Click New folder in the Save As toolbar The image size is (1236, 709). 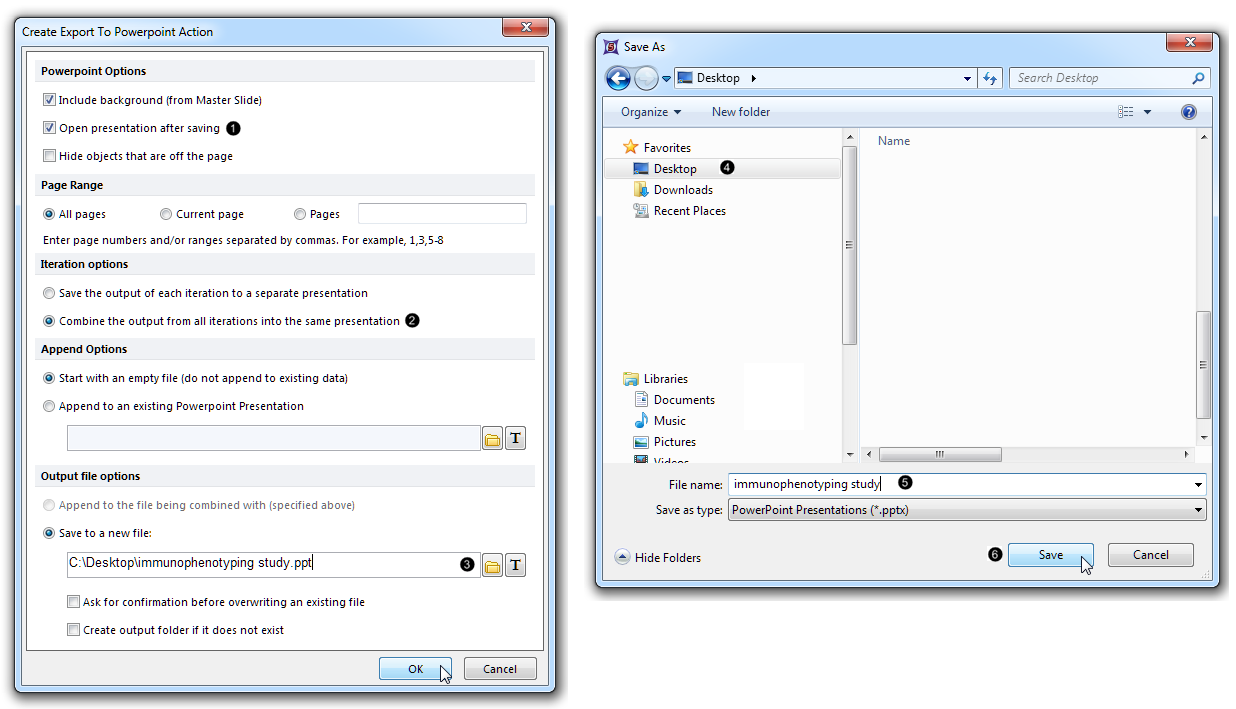pyautogui.click(x=740, y=112)
